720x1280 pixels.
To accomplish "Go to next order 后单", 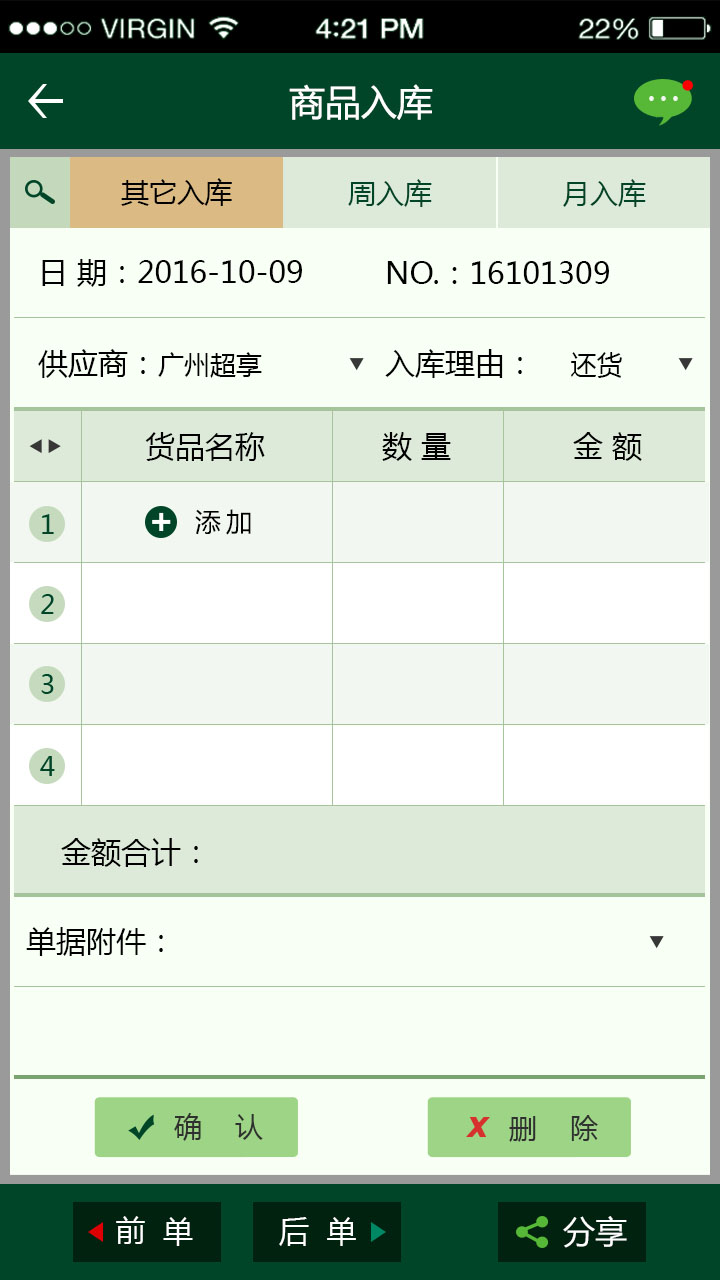I will (327, 1232).
